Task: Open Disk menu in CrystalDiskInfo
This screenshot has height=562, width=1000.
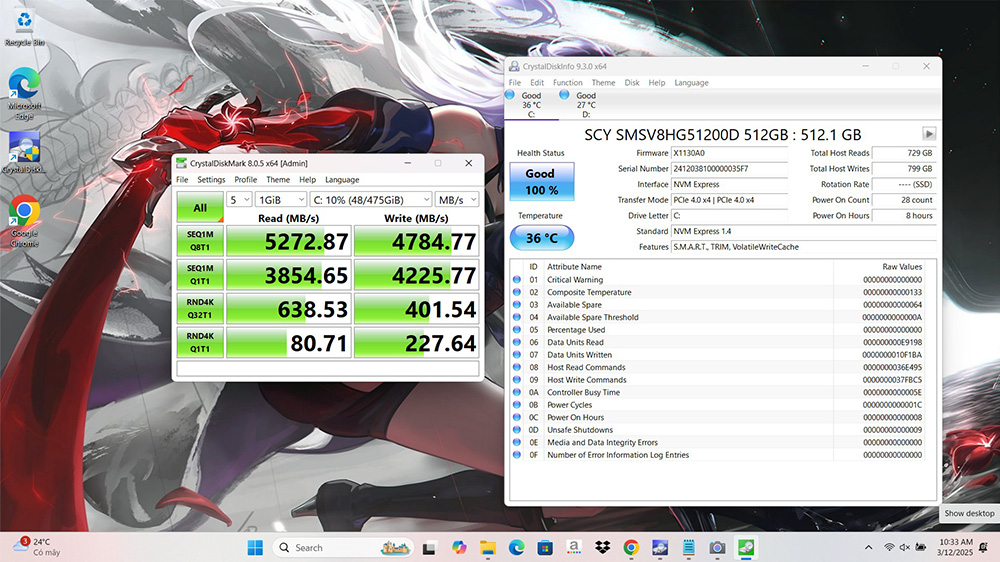Action: click(x=632, y=83)
